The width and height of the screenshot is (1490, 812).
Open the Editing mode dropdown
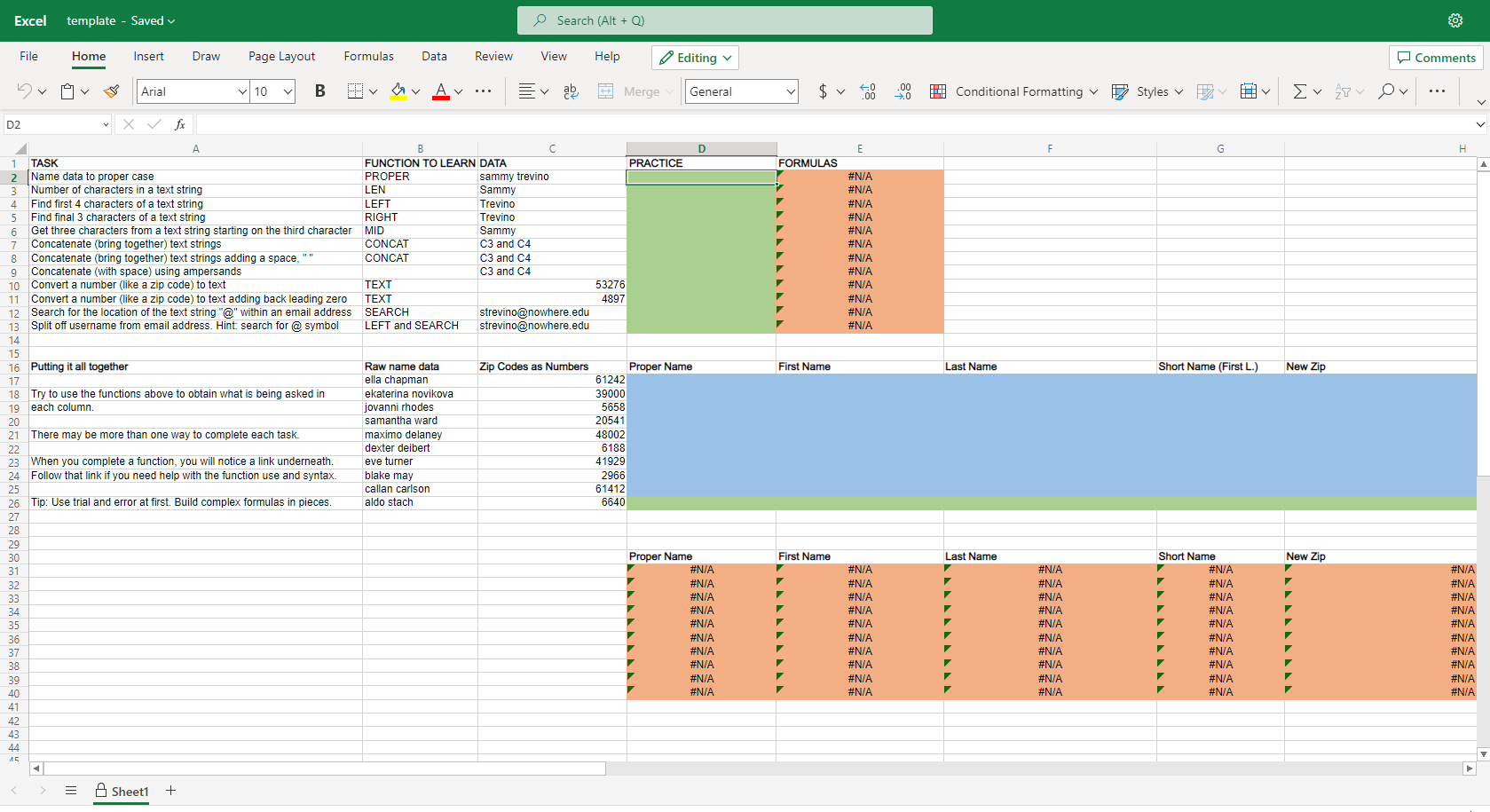coord(695,58)
